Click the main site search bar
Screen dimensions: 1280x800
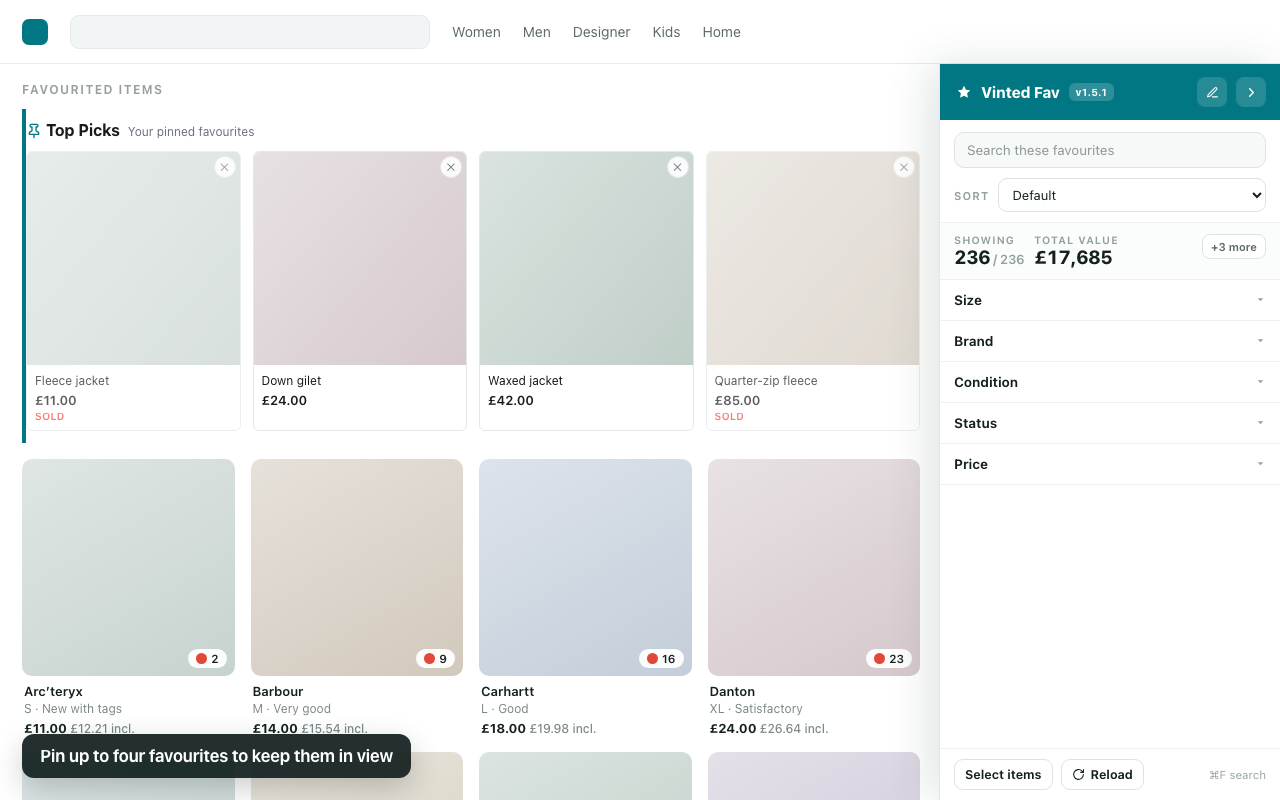click(250, 32)
